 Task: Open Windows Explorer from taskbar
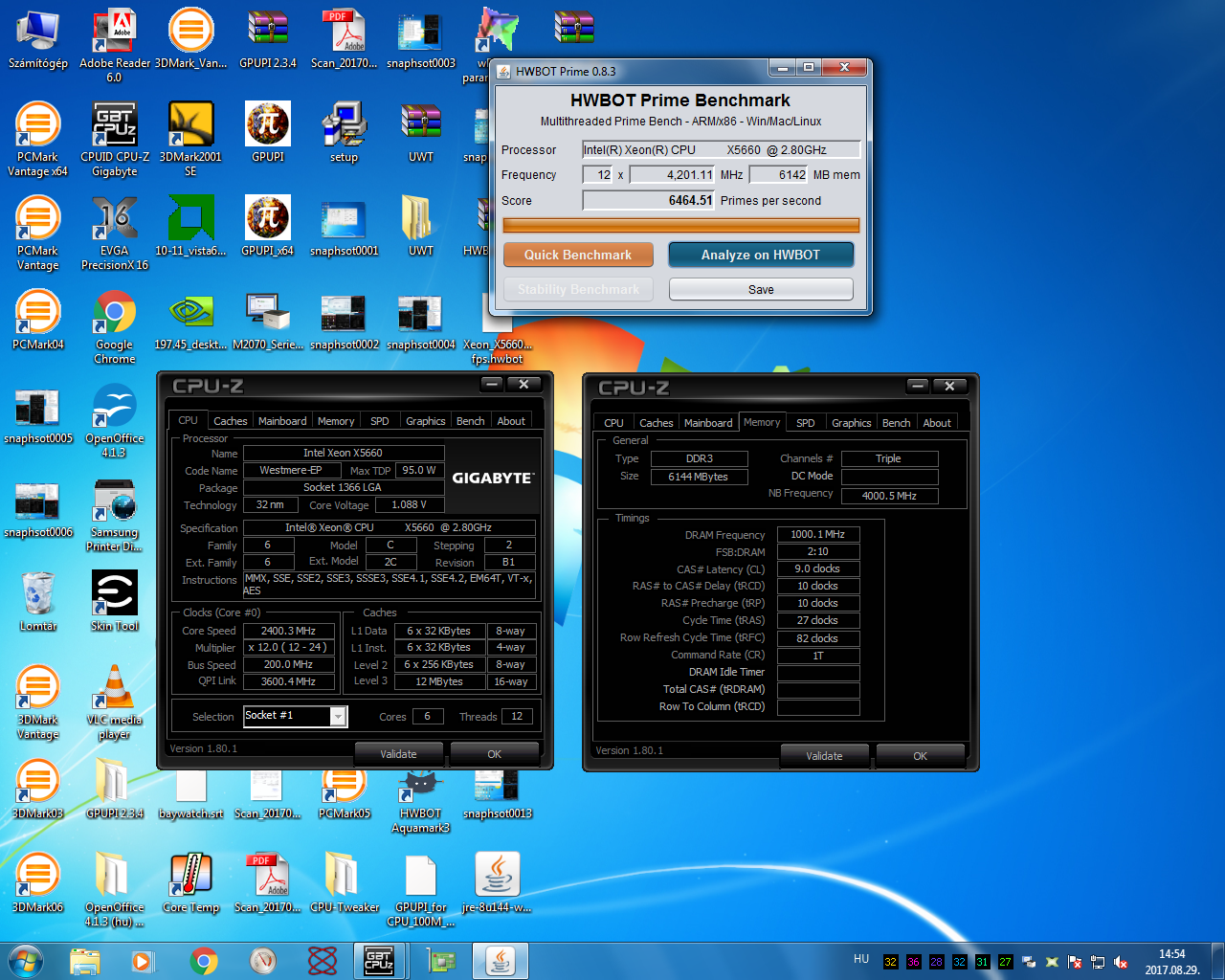click(x=84, y=960)
